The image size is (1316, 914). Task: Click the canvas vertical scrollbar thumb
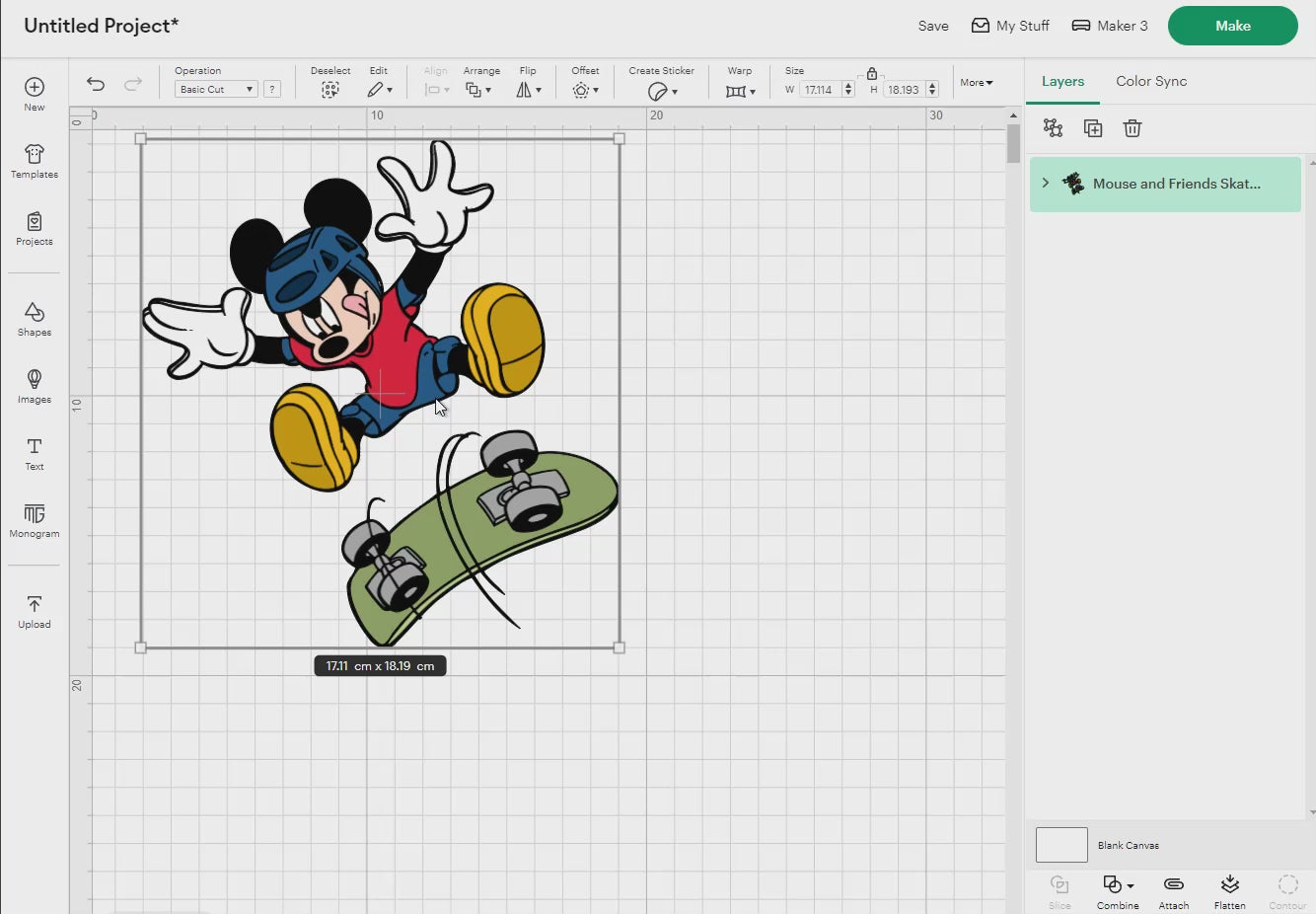tap(1013, 144)
